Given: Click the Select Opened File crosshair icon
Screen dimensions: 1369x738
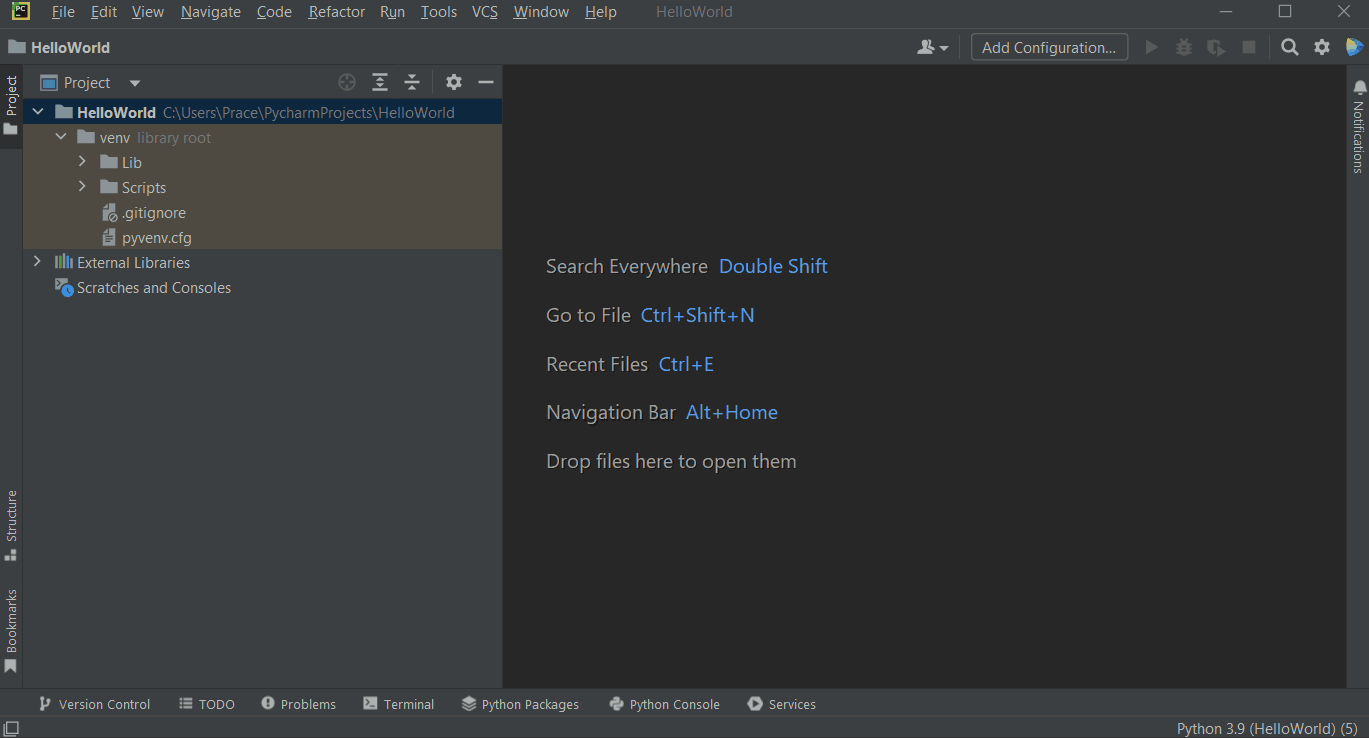Looking at the screenshot, I should point(347,82).
